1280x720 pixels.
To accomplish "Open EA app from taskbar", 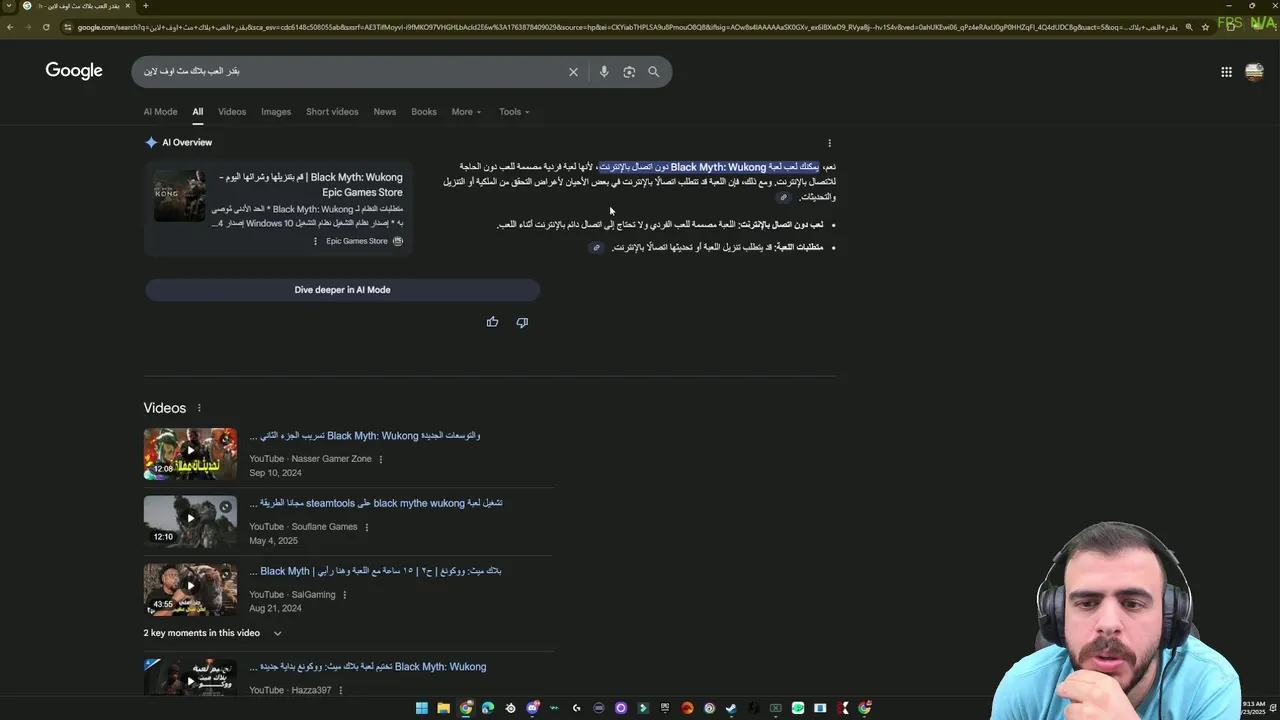I will [687, 708].
